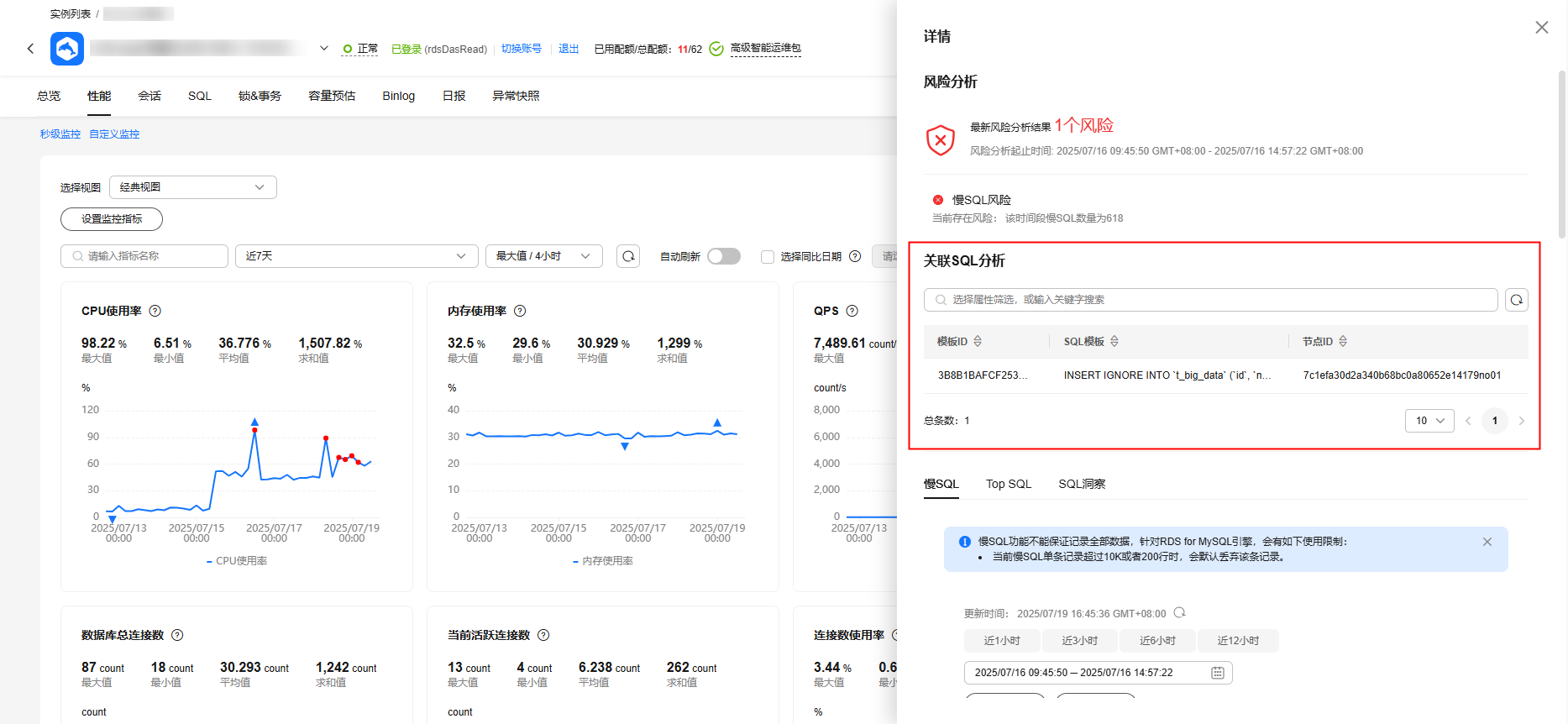This screenshot has height=724, width=1568.
Task: Show help for 数据库总连接数
Action: pos(177,635)
